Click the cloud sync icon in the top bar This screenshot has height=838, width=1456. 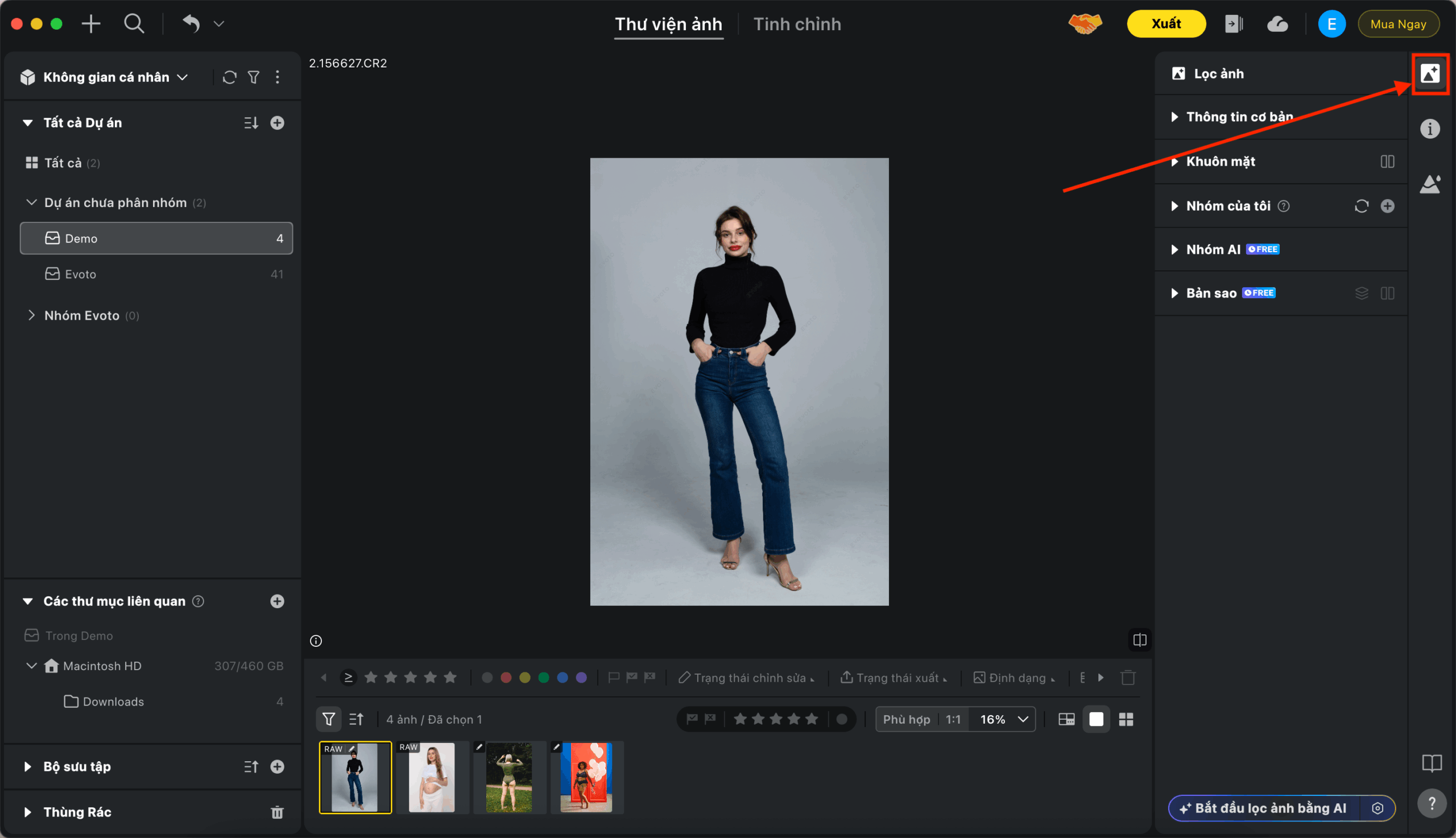click(x=1277, y=24)
